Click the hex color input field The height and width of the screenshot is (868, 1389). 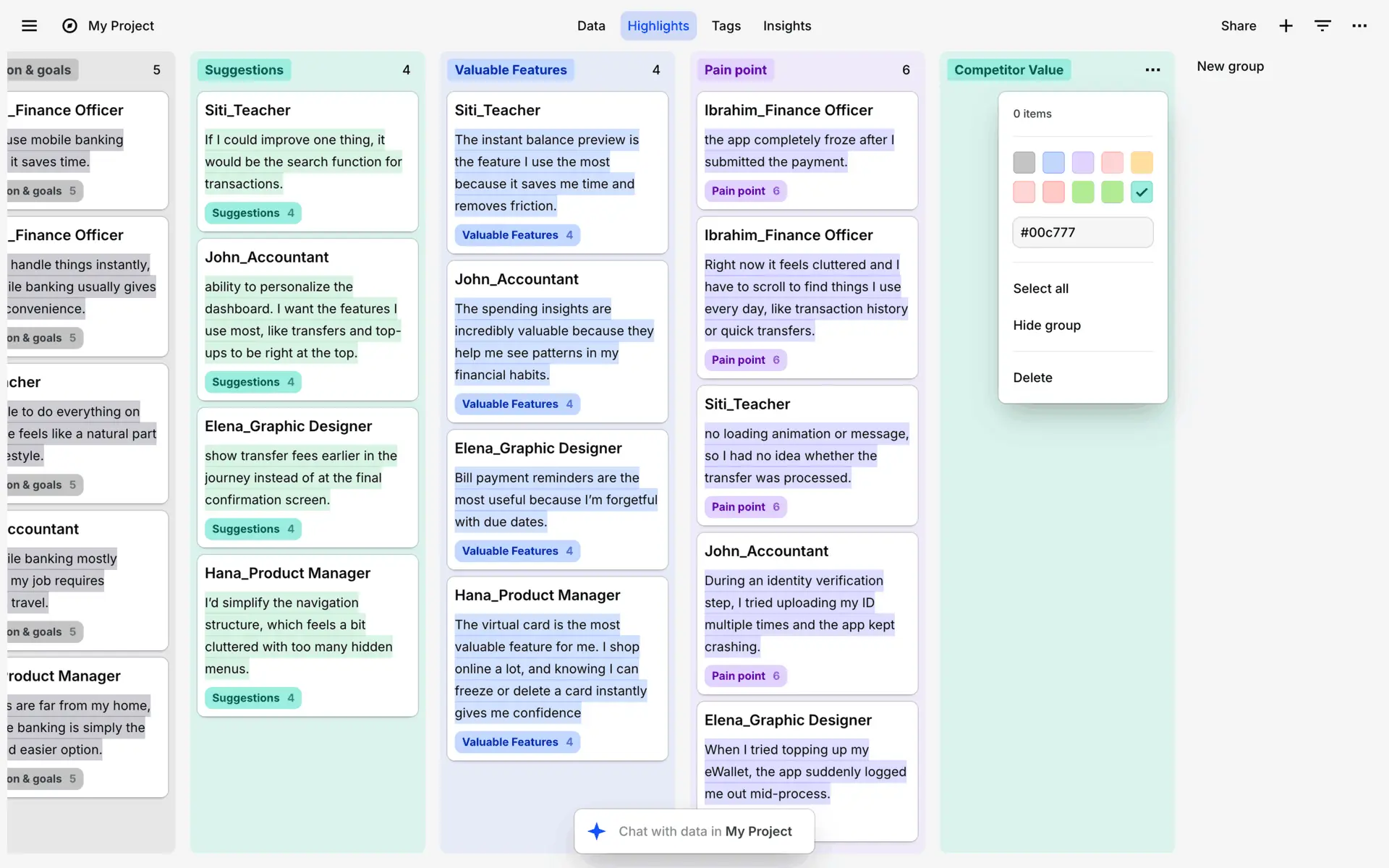[x=1082, y=233]
